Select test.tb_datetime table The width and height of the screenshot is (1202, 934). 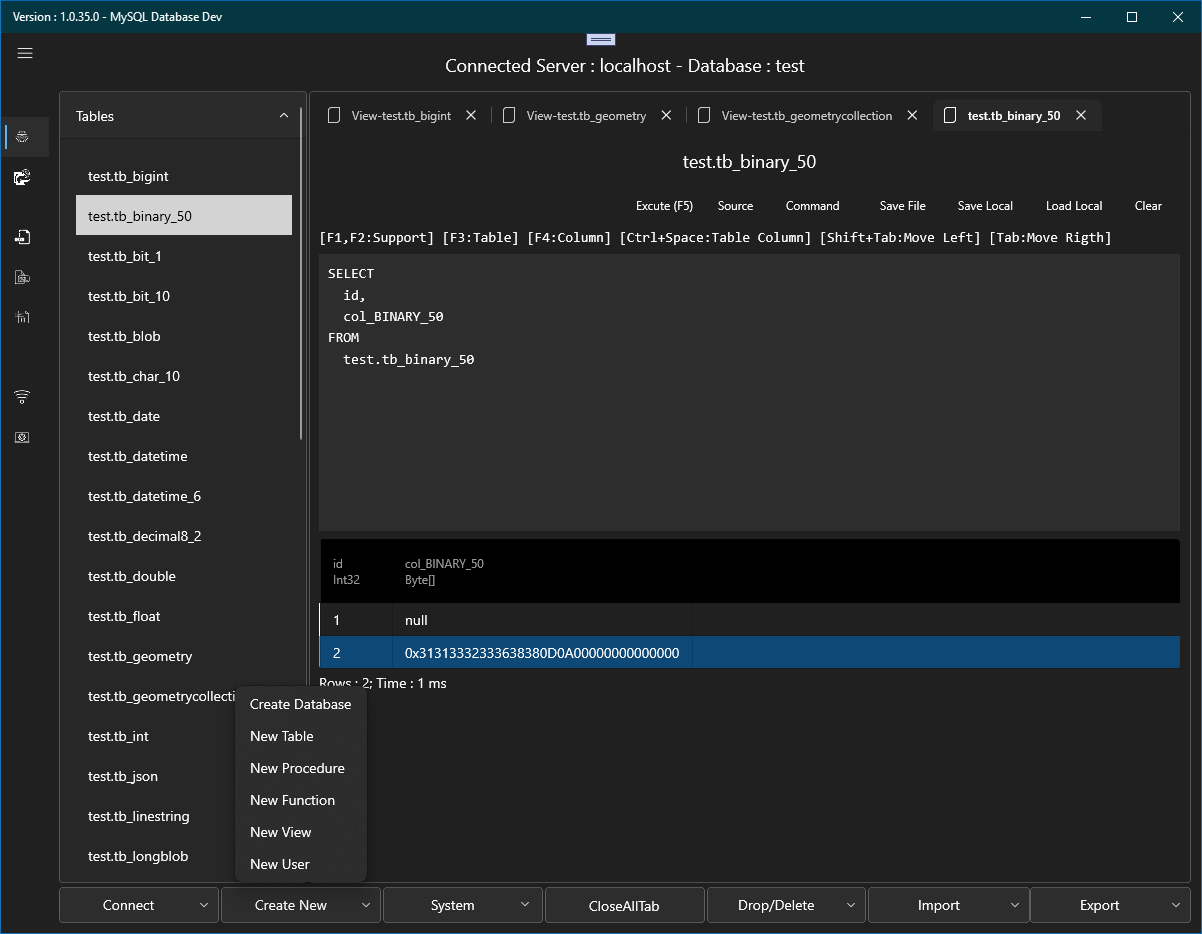click(x=184, y=456)
